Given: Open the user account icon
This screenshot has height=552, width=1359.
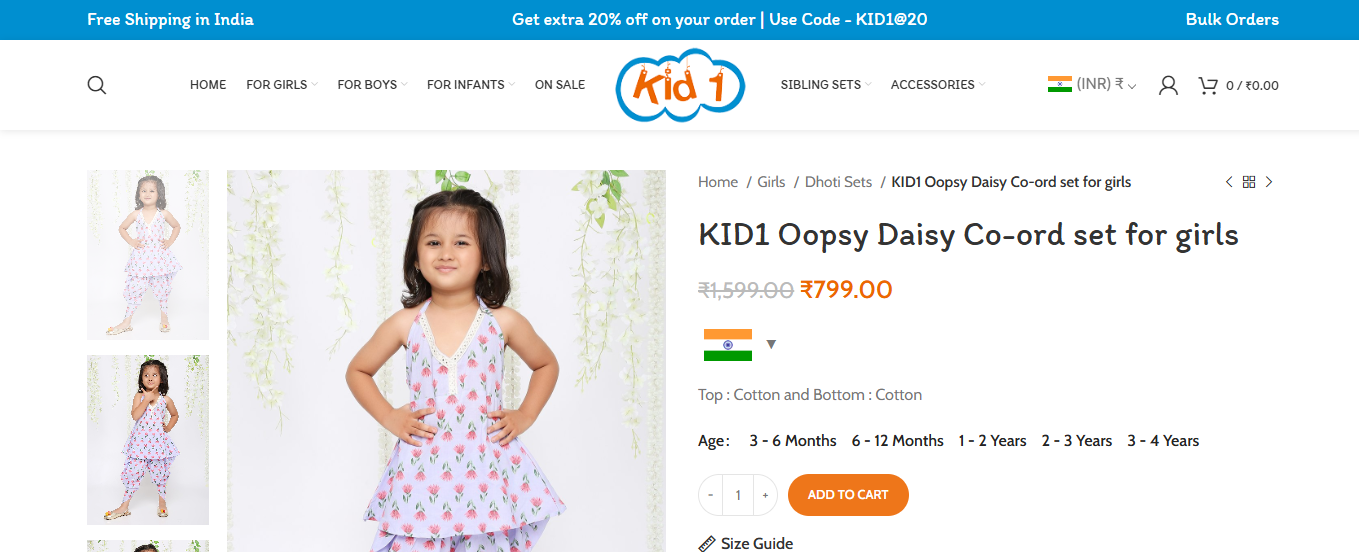Looking at the screenshot, I should pyautogui.click(x=1168, y=85).
